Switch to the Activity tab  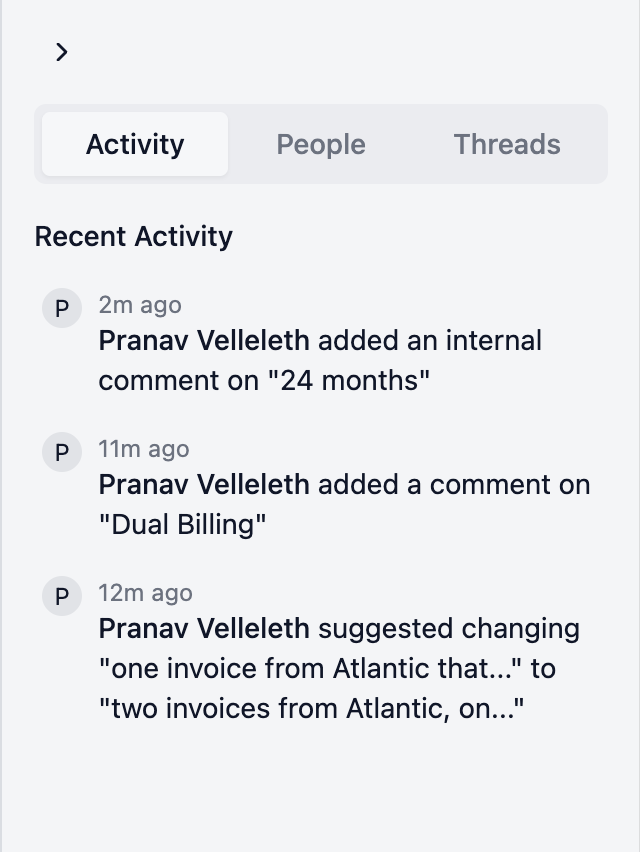(x=135, y=144)
